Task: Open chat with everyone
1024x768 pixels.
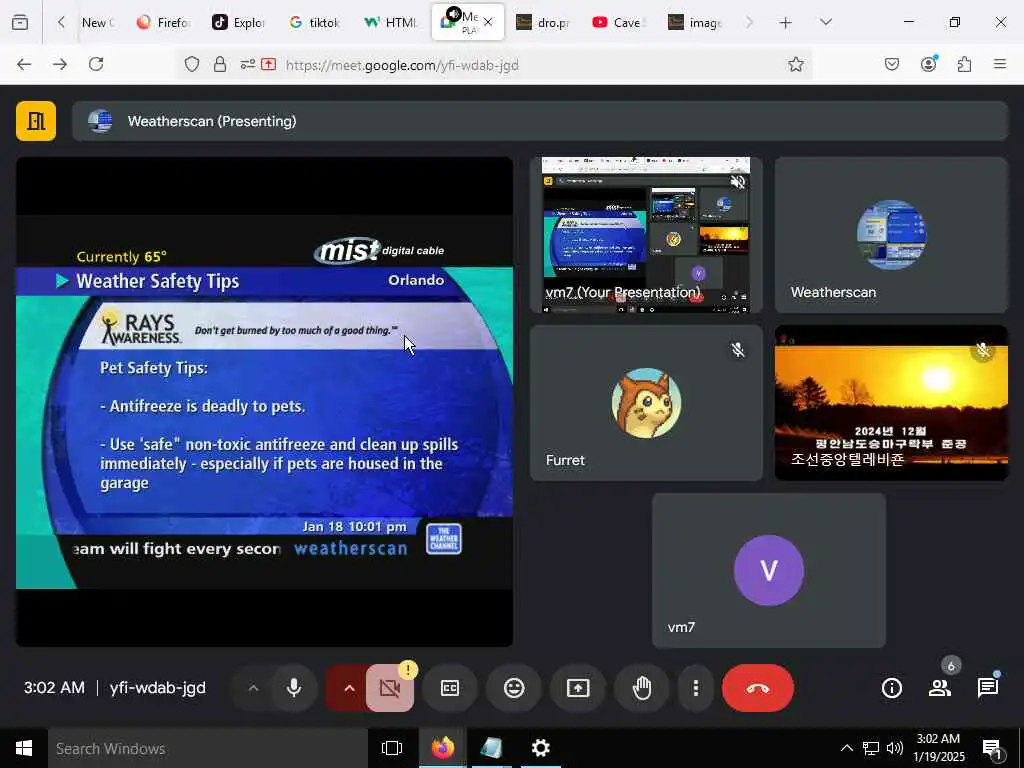Action: [x=987, y=688]
